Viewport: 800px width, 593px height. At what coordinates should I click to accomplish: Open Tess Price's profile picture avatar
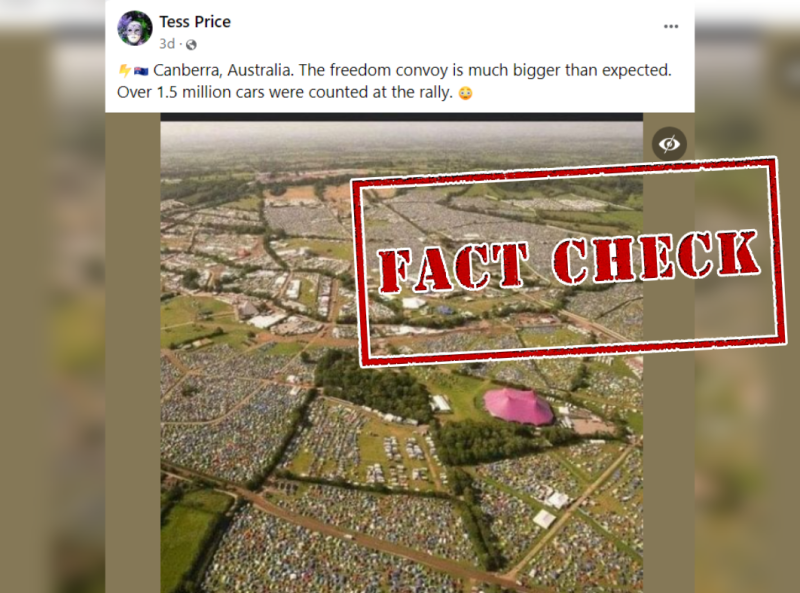coord(135,29)
